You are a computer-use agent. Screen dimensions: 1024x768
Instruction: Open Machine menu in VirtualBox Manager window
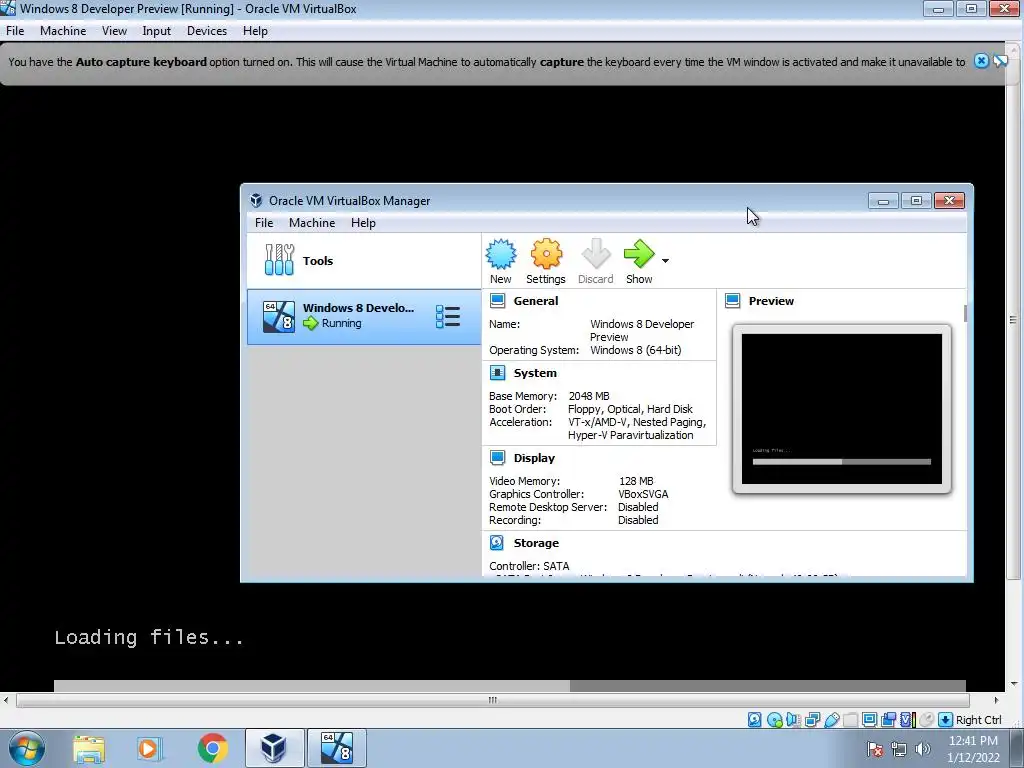point(312,223)
